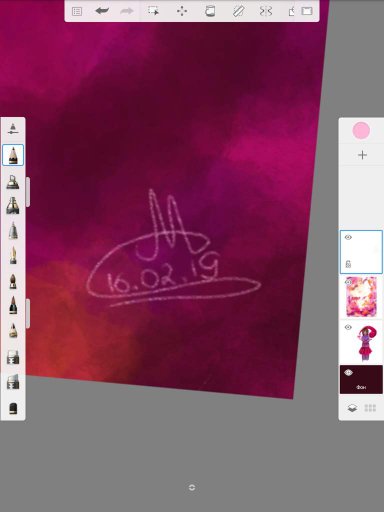The image size is (384, 512).
Task: Select the selection tool in top toolbar
Action: point(153,11)
